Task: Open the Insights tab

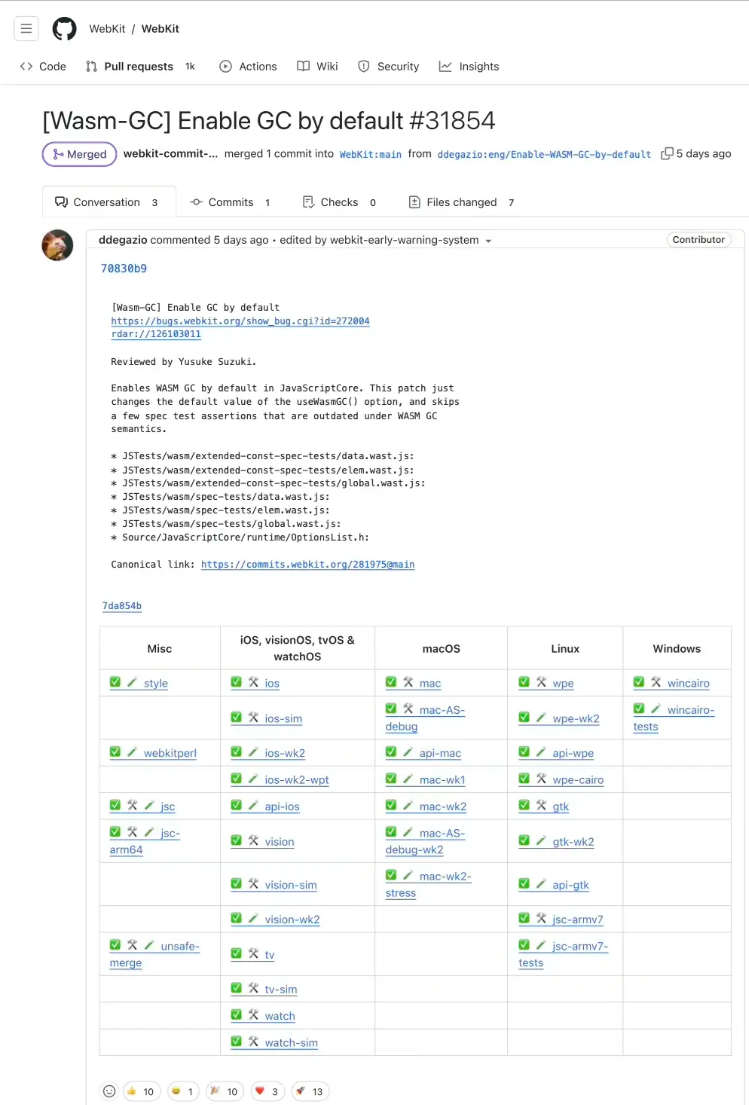Action: 469,66
